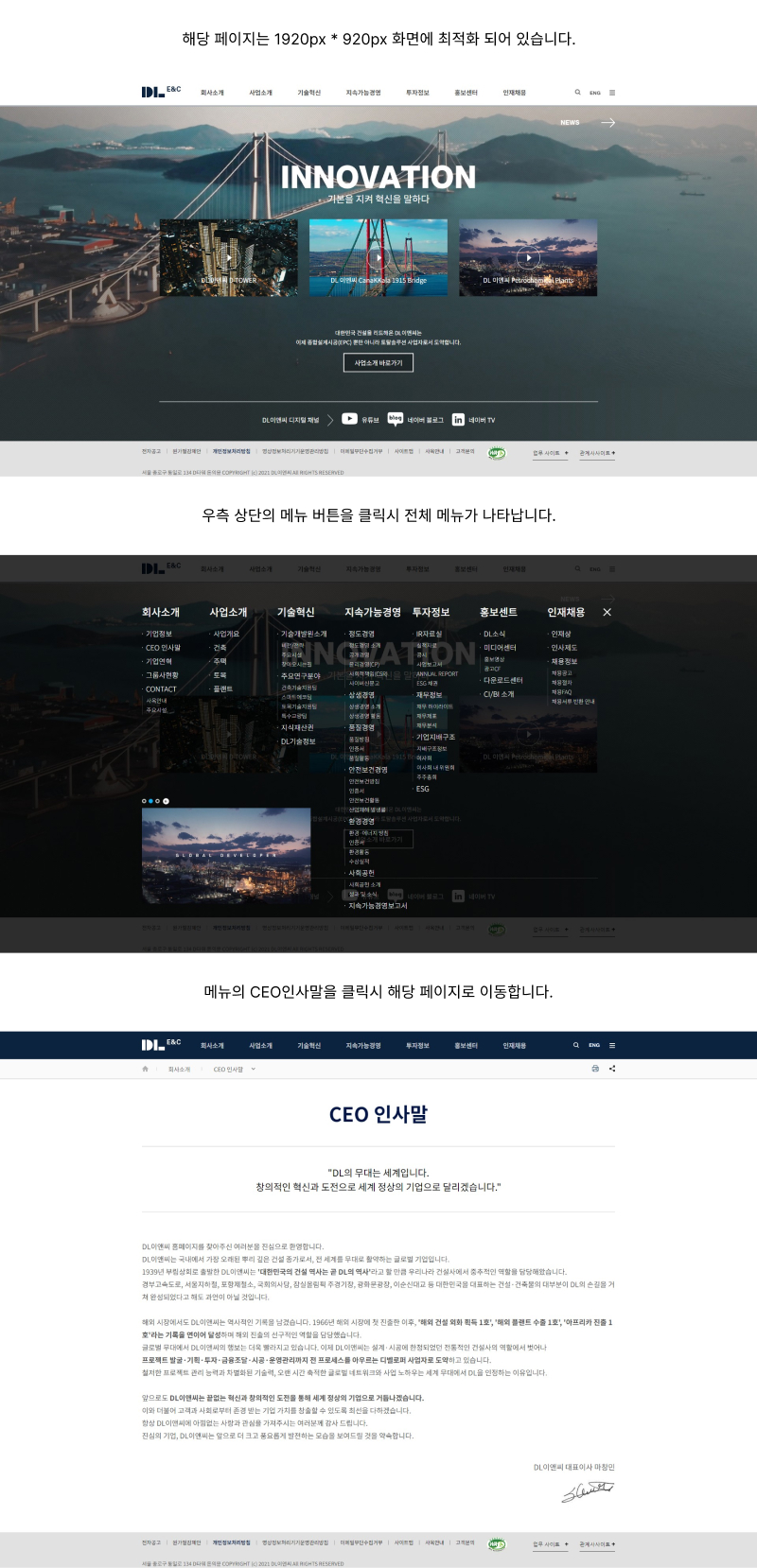Screen dimensions: 757x1568
Task: Open 투자정보 in the navy CEO-page header nav
Action: pos(417,1045)
